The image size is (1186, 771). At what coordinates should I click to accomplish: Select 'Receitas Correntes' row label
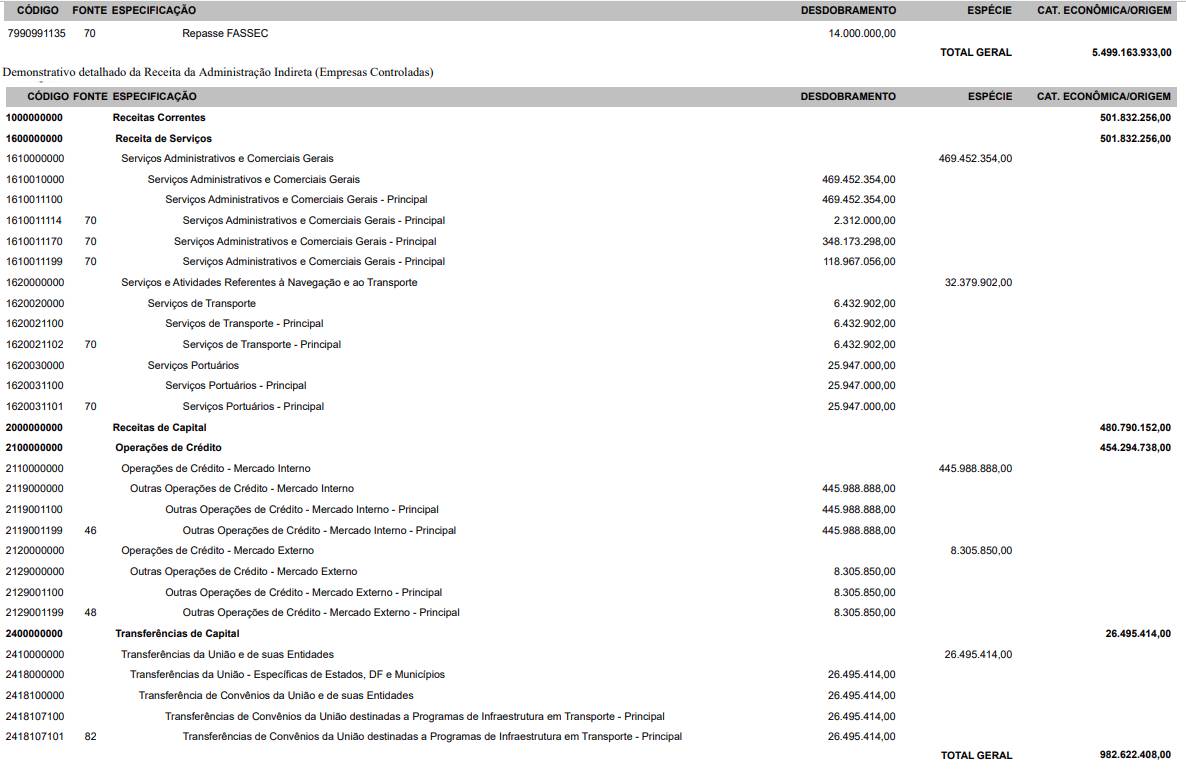click(x=159, y=117)
